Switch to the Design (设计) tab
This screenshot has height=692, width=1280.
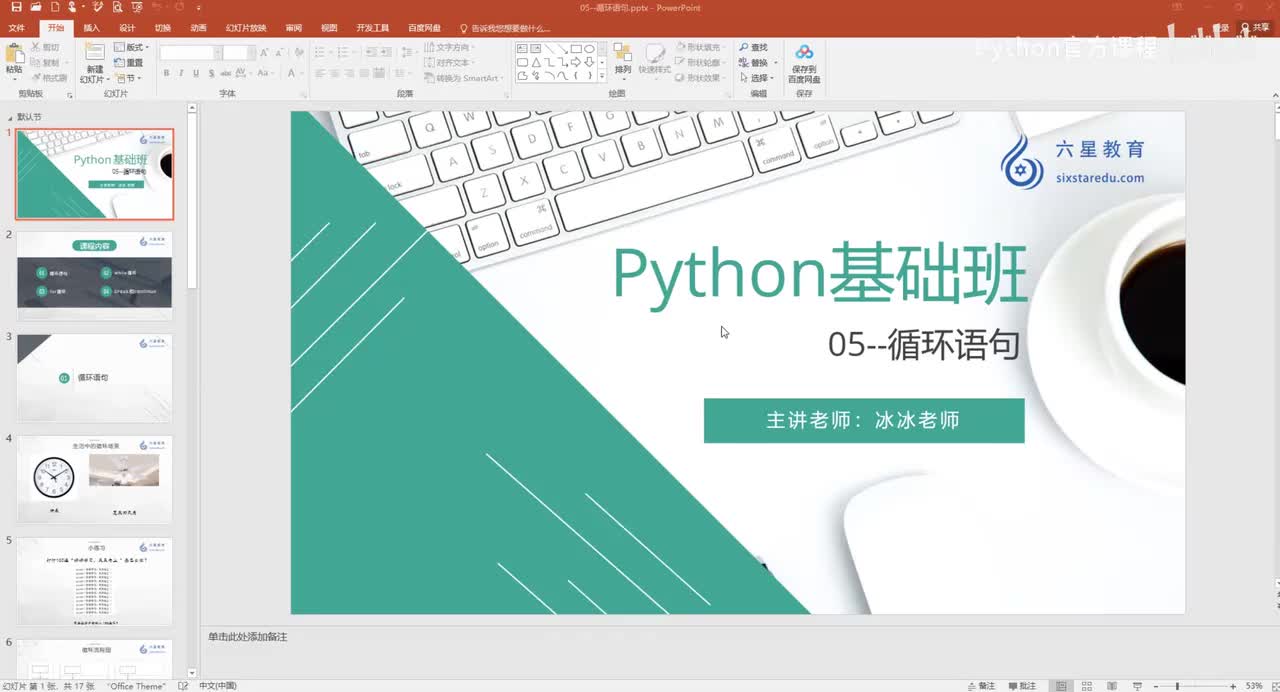coord(127,28)
